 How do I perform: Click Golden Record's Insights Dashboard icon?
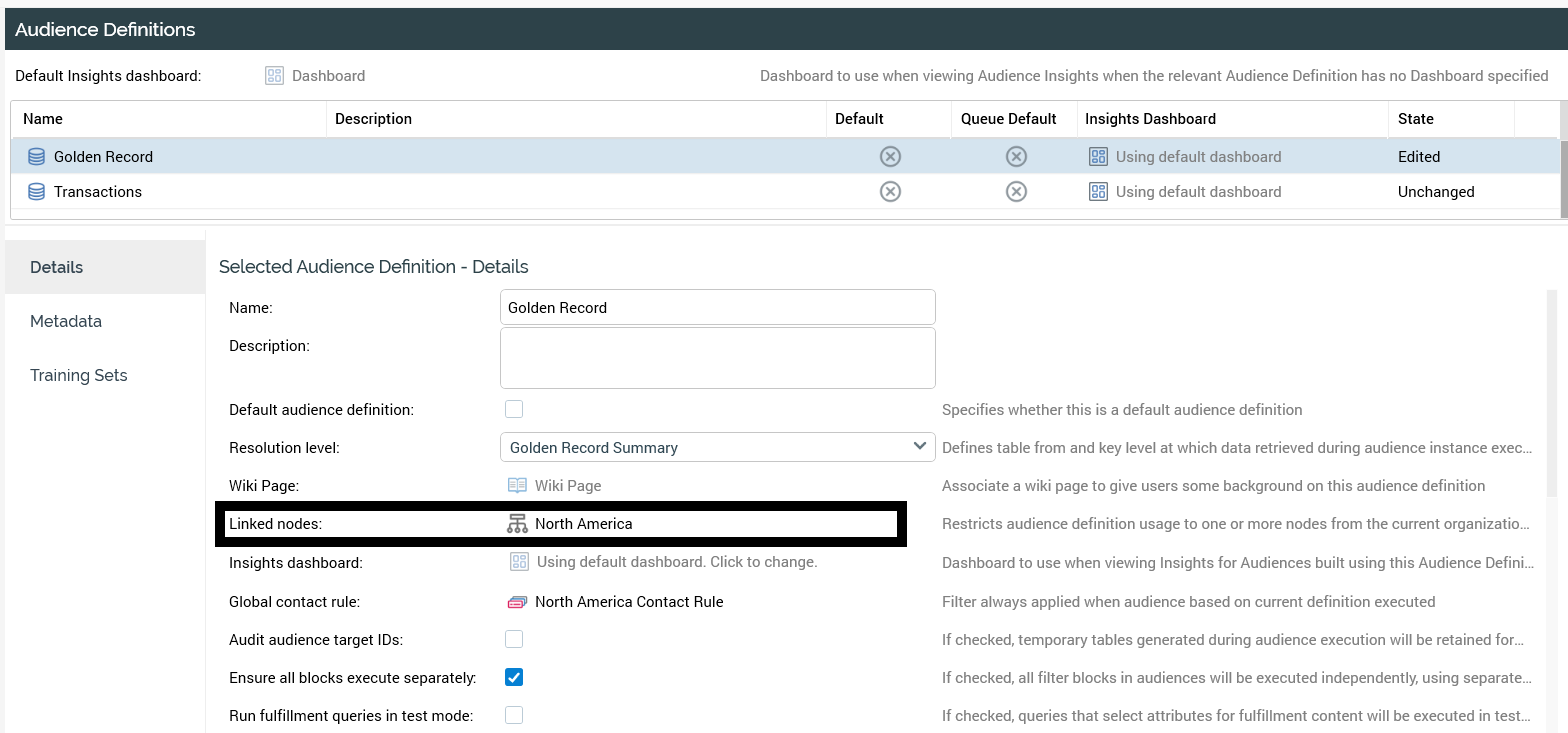click(1098, 157)
